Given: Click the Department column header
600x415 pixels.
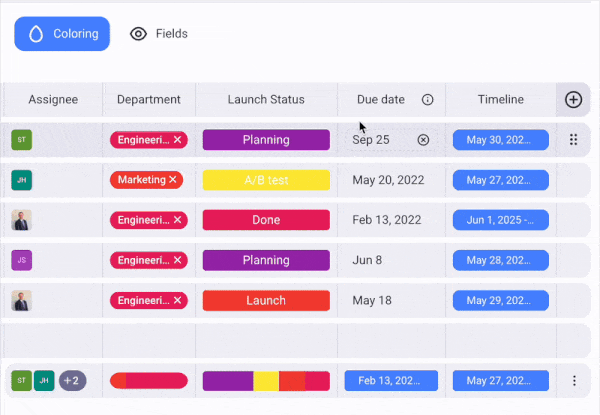Looking at the screenshot, I should (x=149, y=100).
